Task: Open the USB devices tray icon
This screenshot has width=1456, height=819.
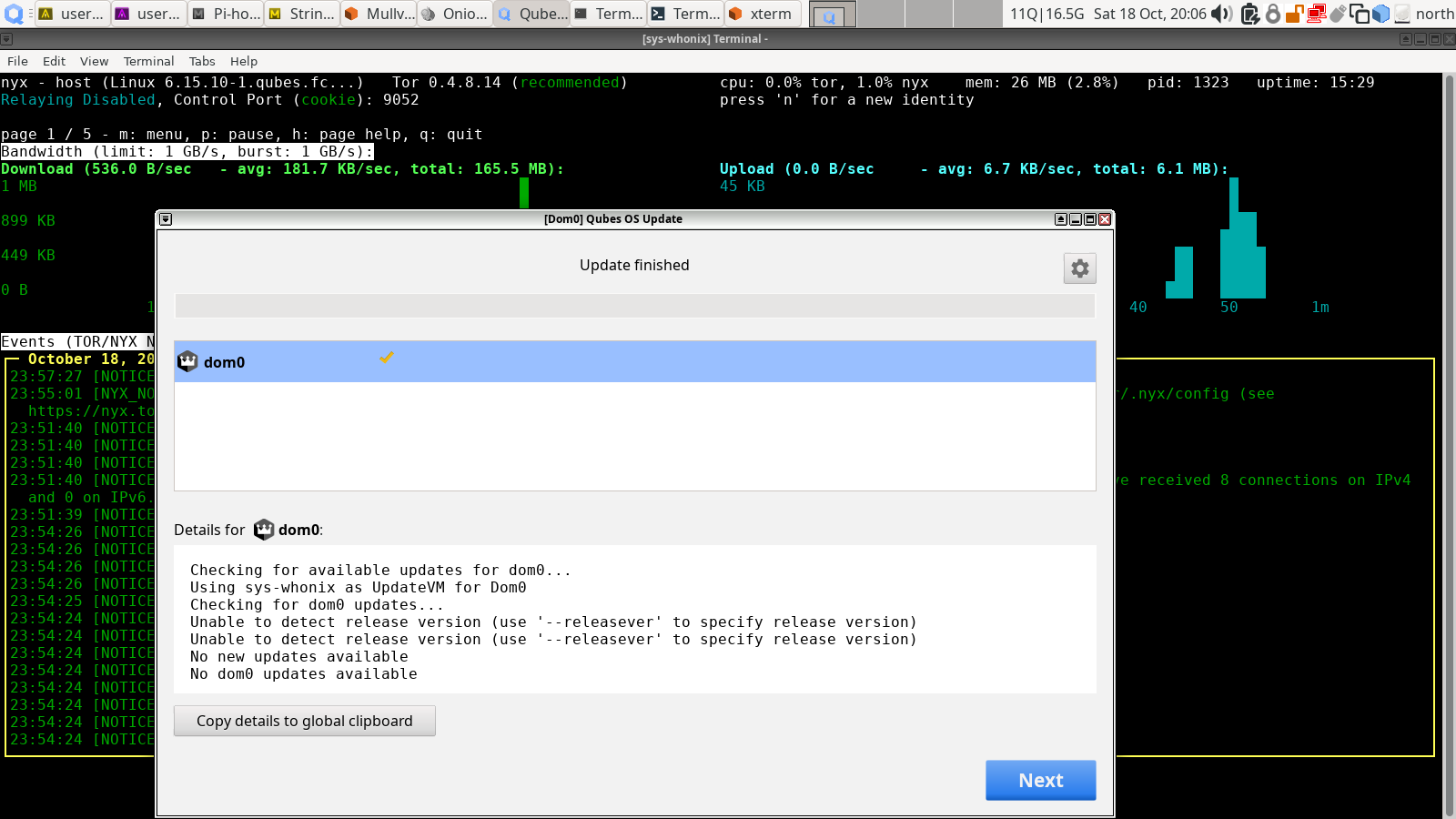Action: tap(1338, 14)
